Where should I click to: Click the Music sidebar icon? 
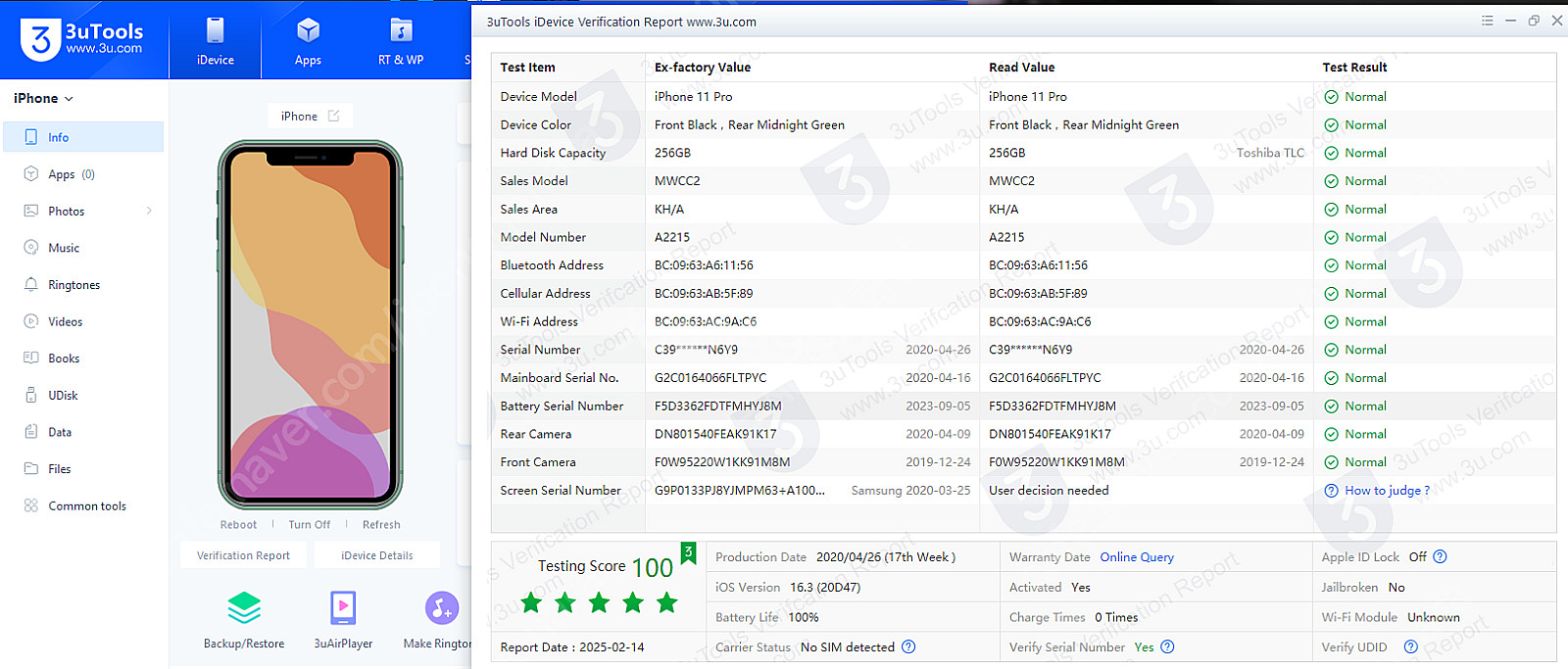(31, 248)
